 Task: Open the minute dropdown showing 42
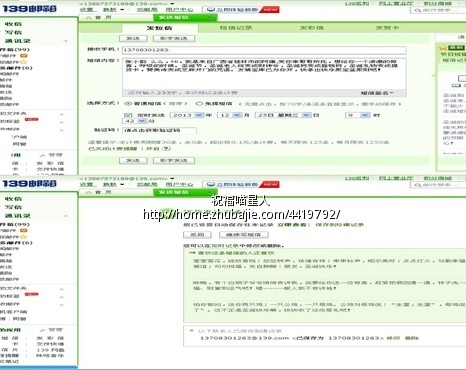coord(135,121)
